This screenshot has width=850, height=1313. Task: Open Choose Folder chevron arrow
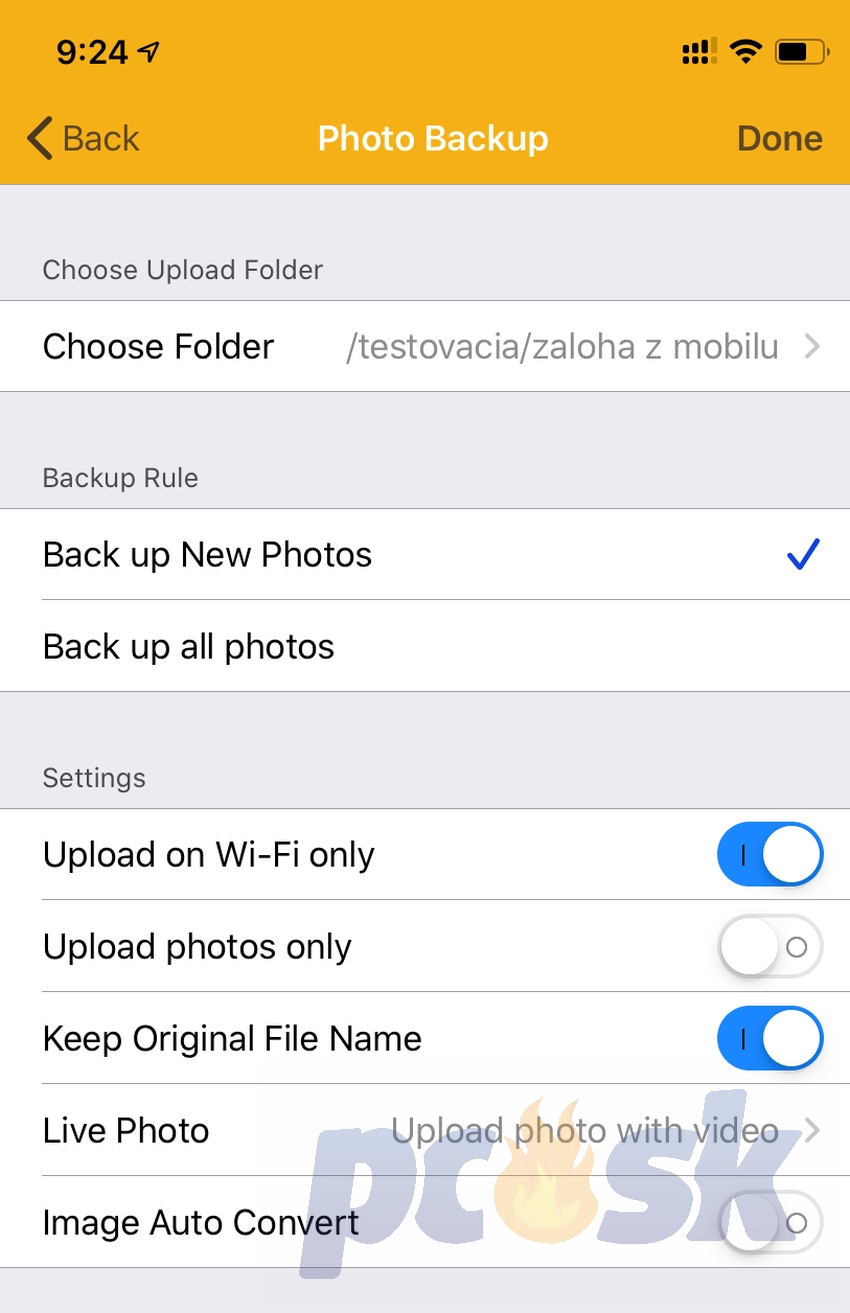(x=812, y=347)
